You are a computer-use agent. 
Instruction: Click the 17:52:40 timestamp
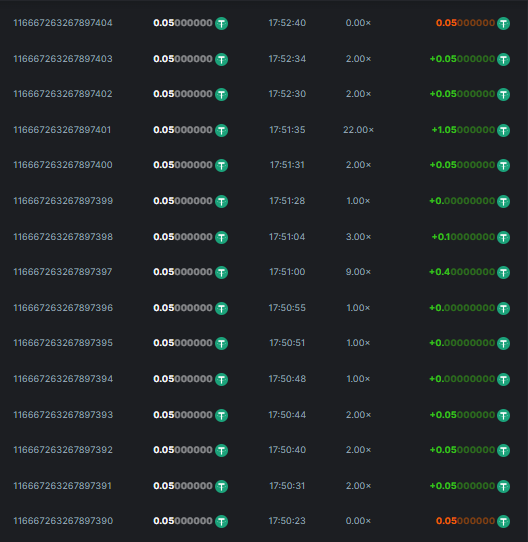click(x=287, y=23)
